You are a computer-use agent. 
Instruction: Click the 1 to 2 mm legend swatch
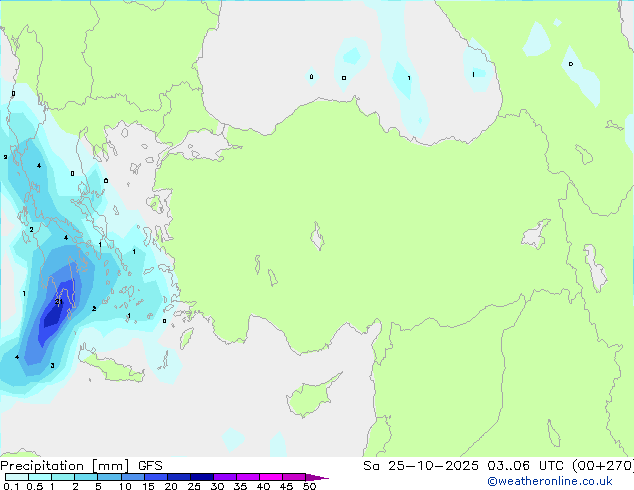[x=63, y=477]
